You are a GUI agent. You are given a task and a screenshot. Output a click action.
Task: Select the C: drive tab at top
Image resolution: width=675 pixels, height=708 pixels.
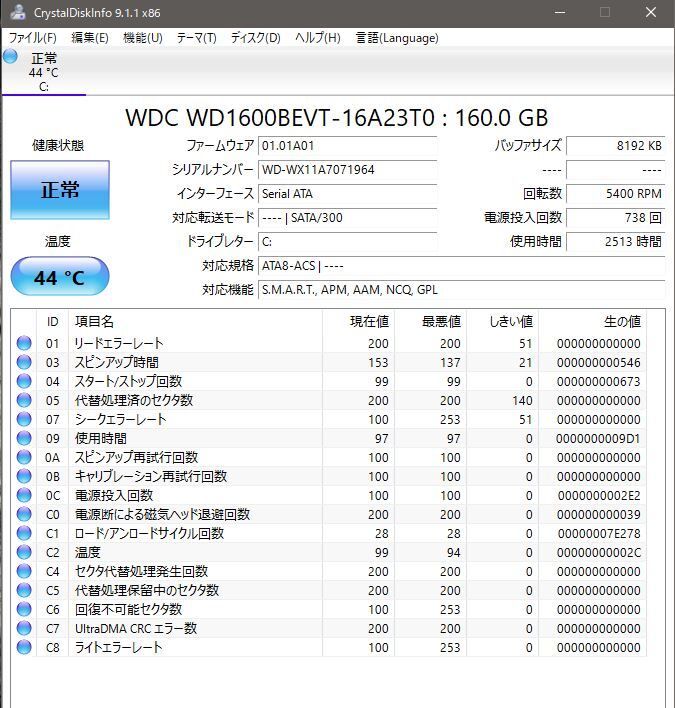[x=44, y=72]
